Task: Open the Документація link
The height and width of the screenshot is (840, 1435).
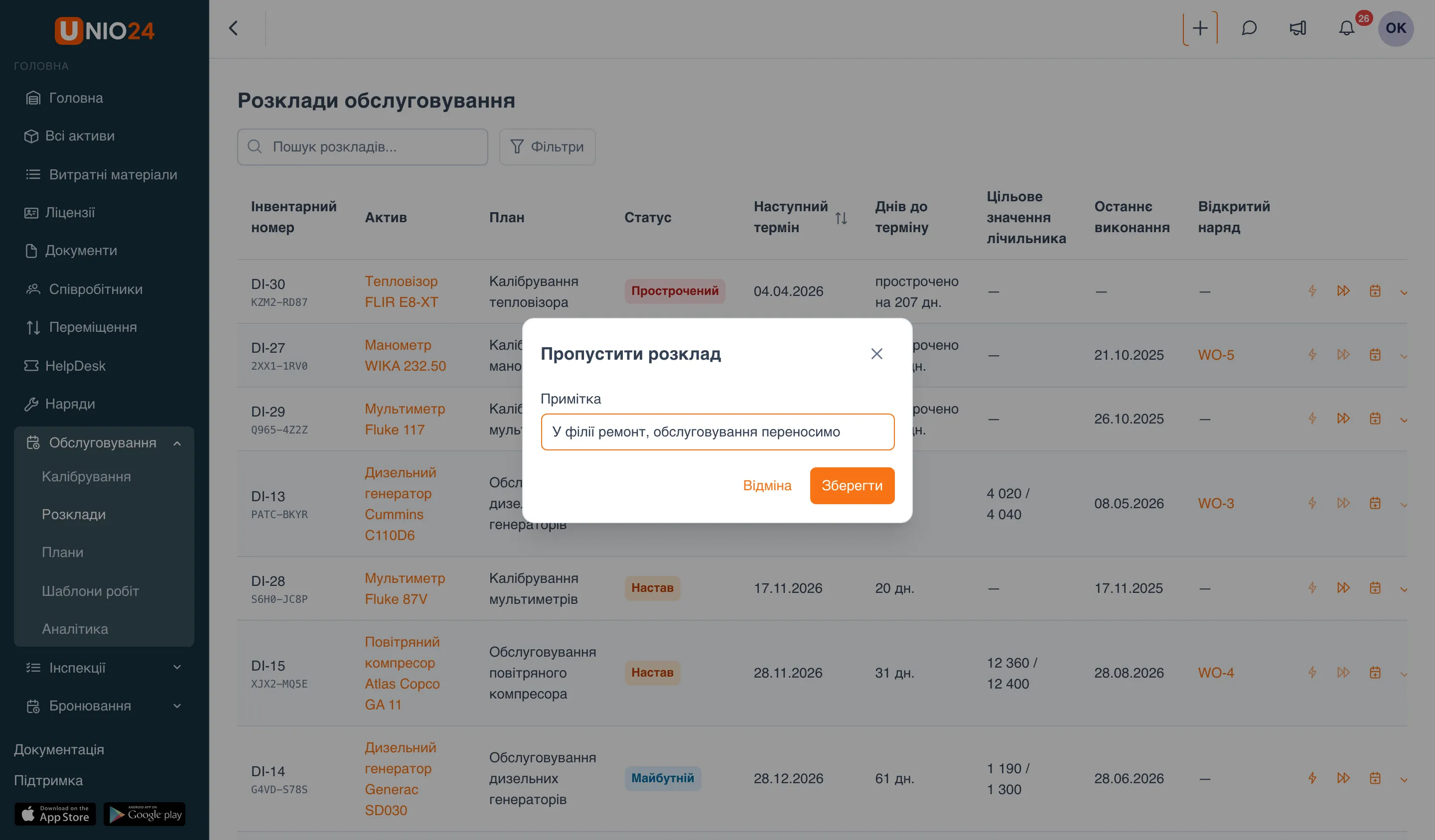Action: [59, 749]
